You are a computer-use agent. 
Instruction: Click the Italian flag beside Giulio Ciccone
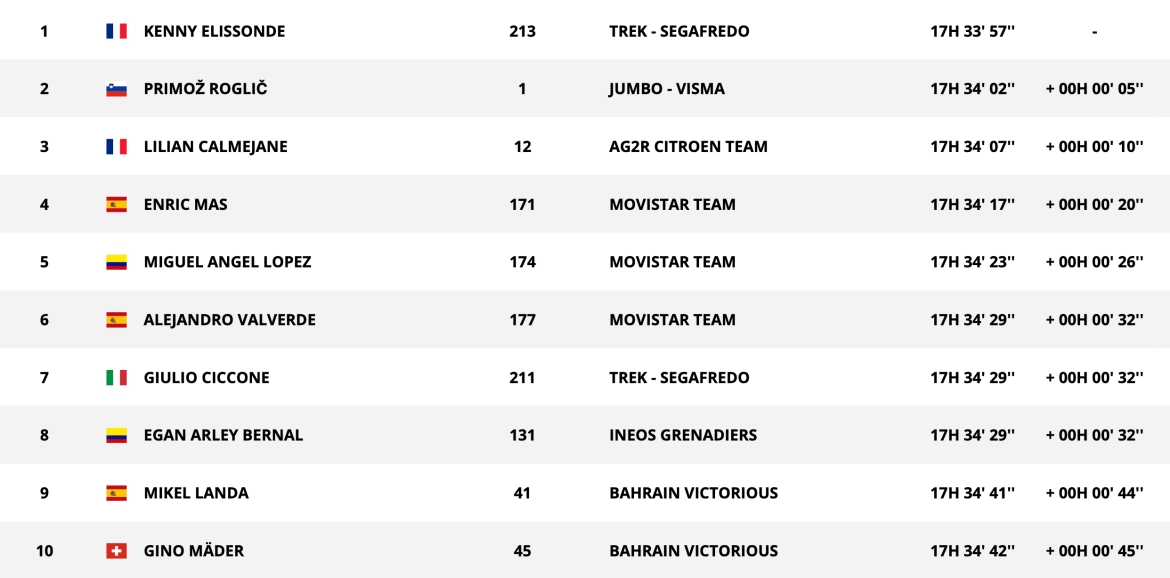[116, 378]
